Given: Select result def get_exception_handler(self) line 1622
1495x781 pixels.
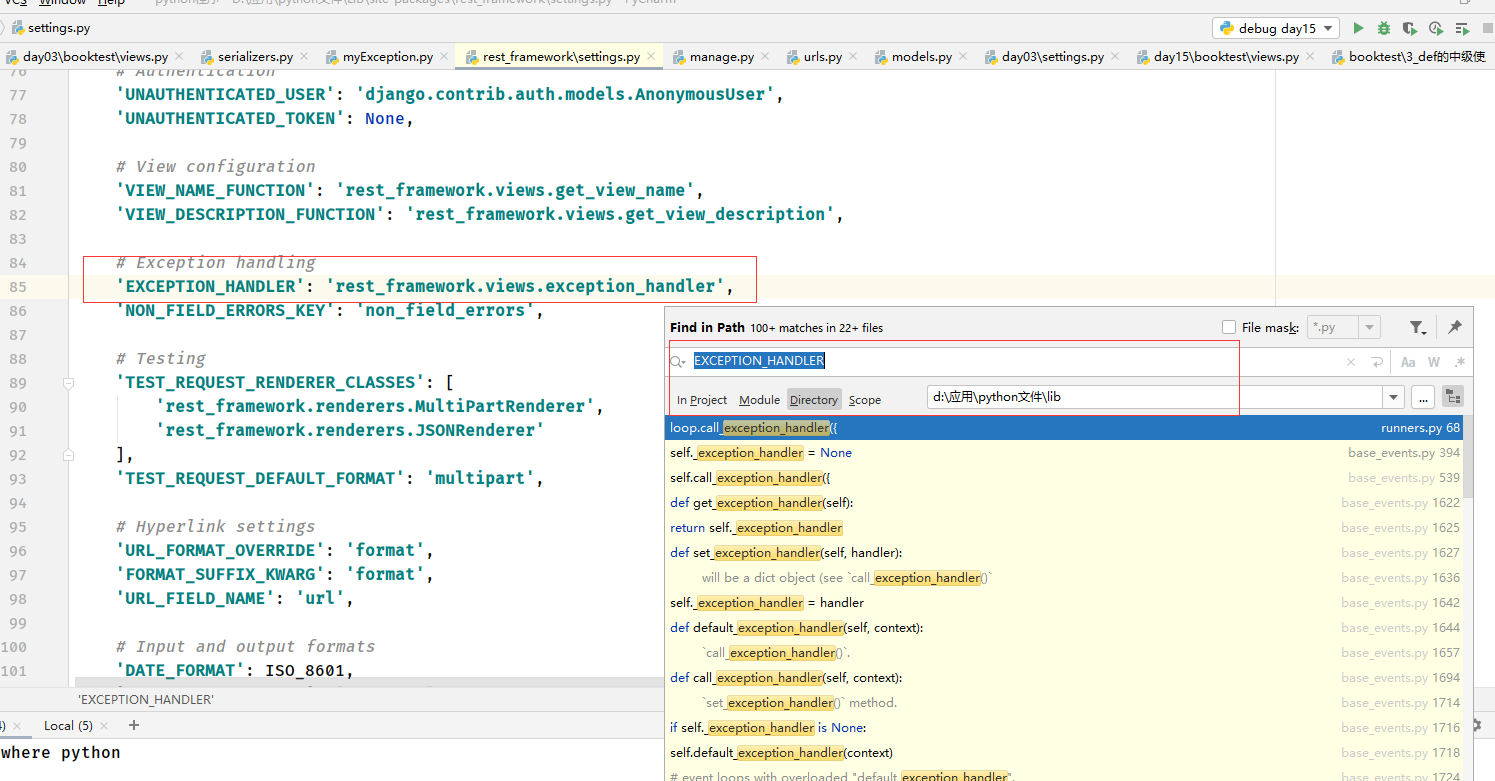Looking at the screenshot, I should point(1064,503).
